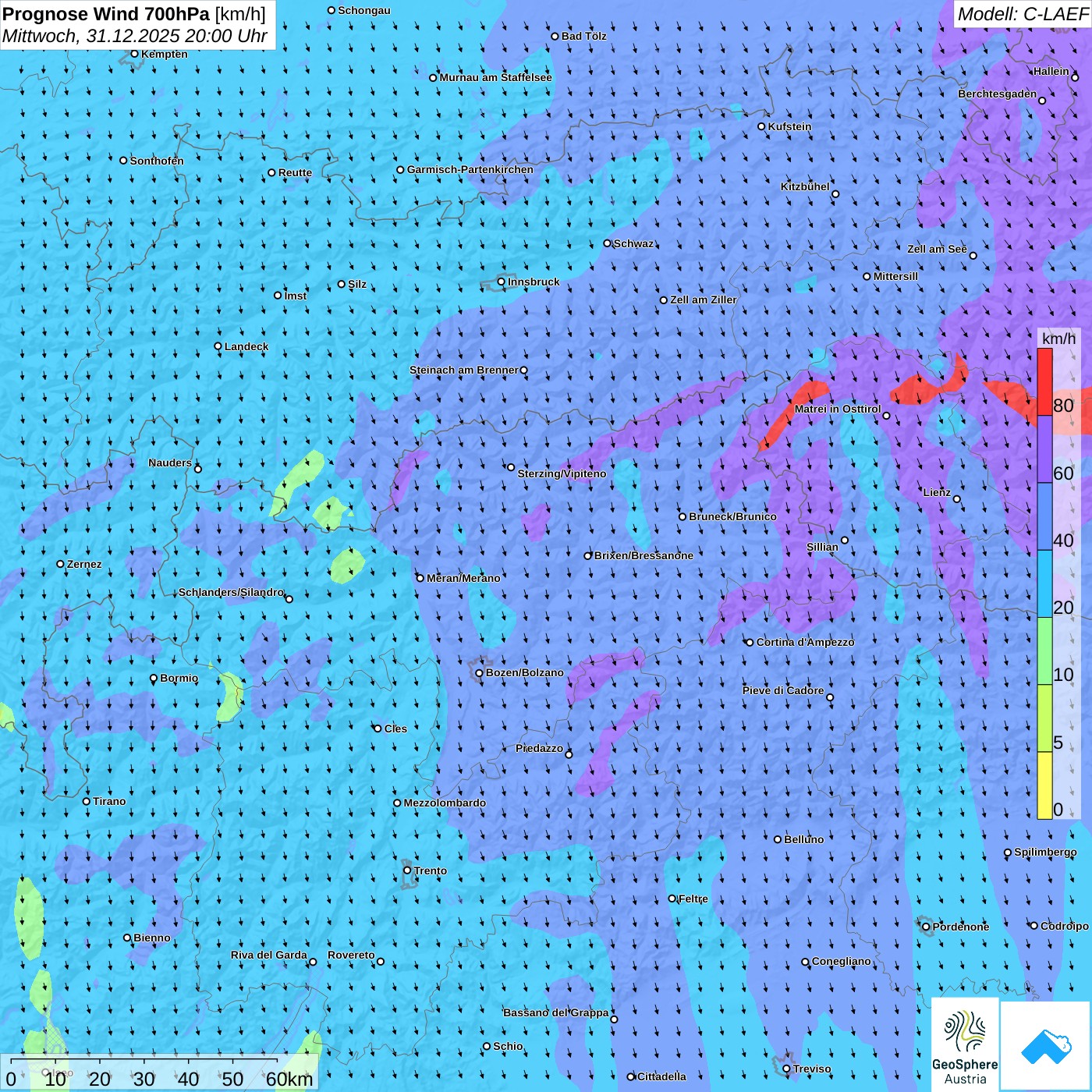Click the 'Cittadella' label
1092x1092 pixels.
[x=661, y=1076]
